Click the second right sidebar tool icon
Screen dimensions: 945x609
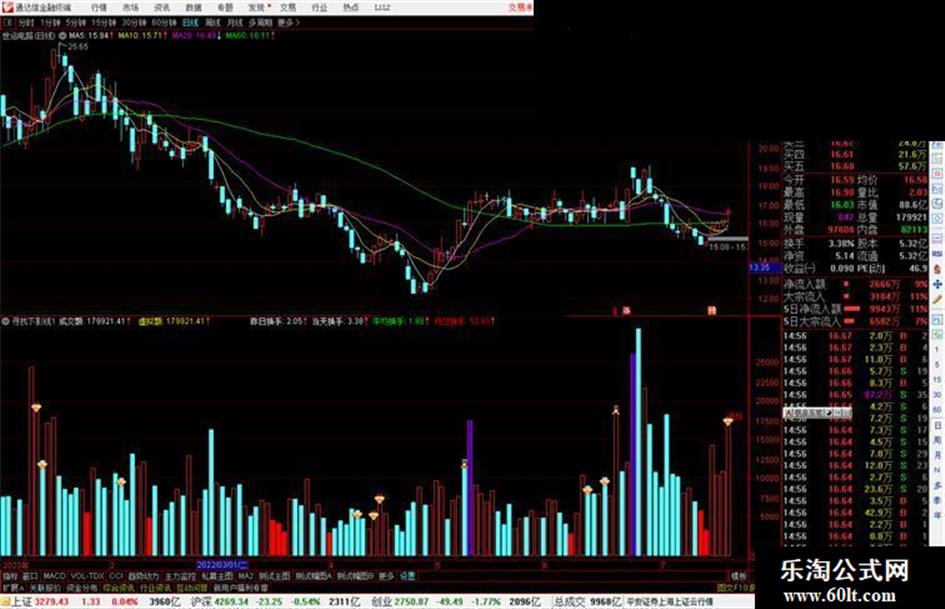[937, 159]
